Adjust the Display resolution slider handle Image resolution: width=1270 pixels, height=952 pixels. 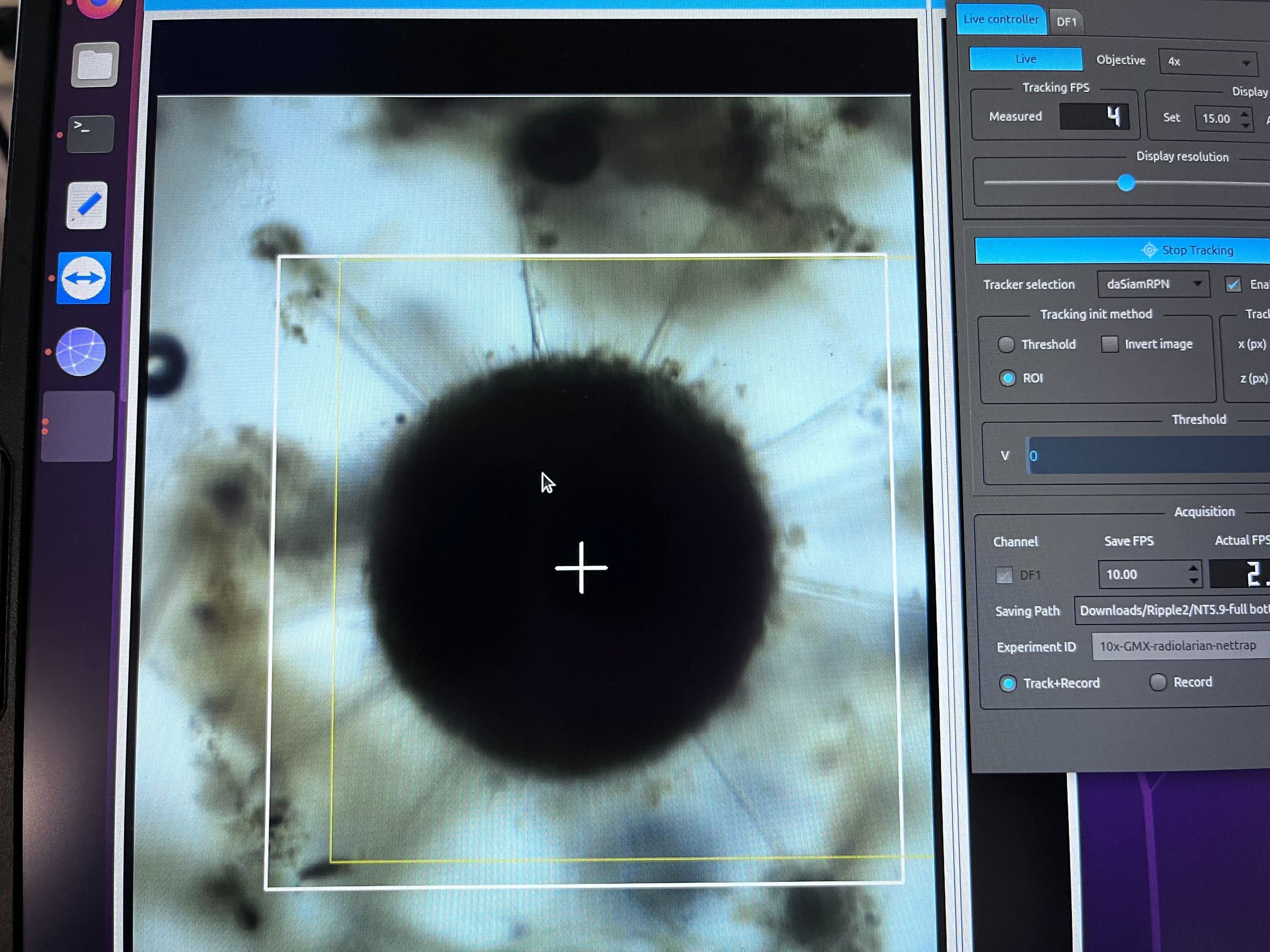point(1126,183)
